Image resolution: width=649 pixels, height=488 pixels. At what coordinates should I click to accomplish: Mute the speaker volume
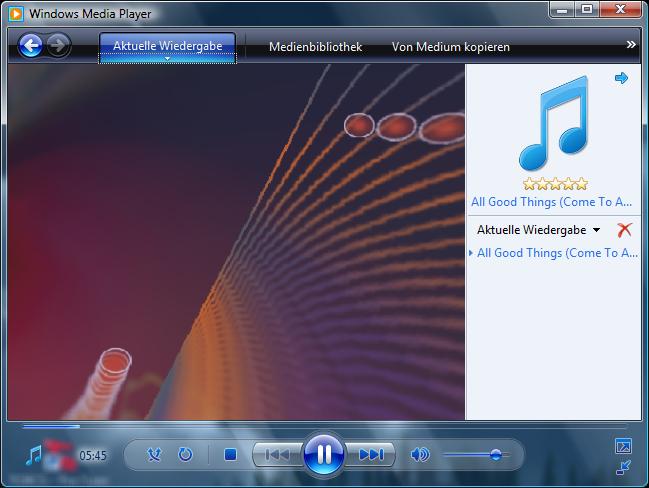point(420,455)
